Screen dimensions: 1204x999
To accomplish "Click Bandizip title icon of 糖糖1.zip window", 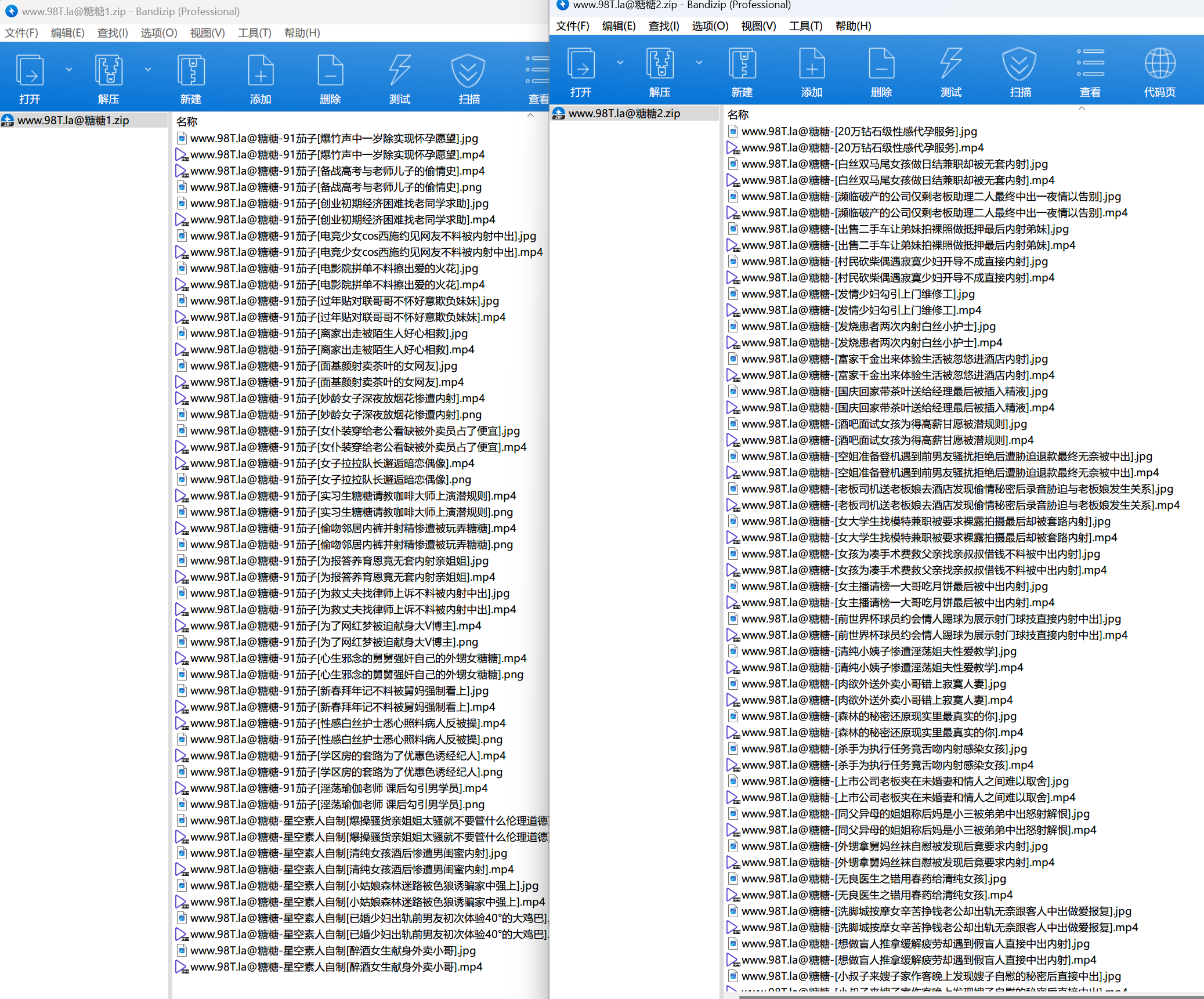I will pos(12,11).
